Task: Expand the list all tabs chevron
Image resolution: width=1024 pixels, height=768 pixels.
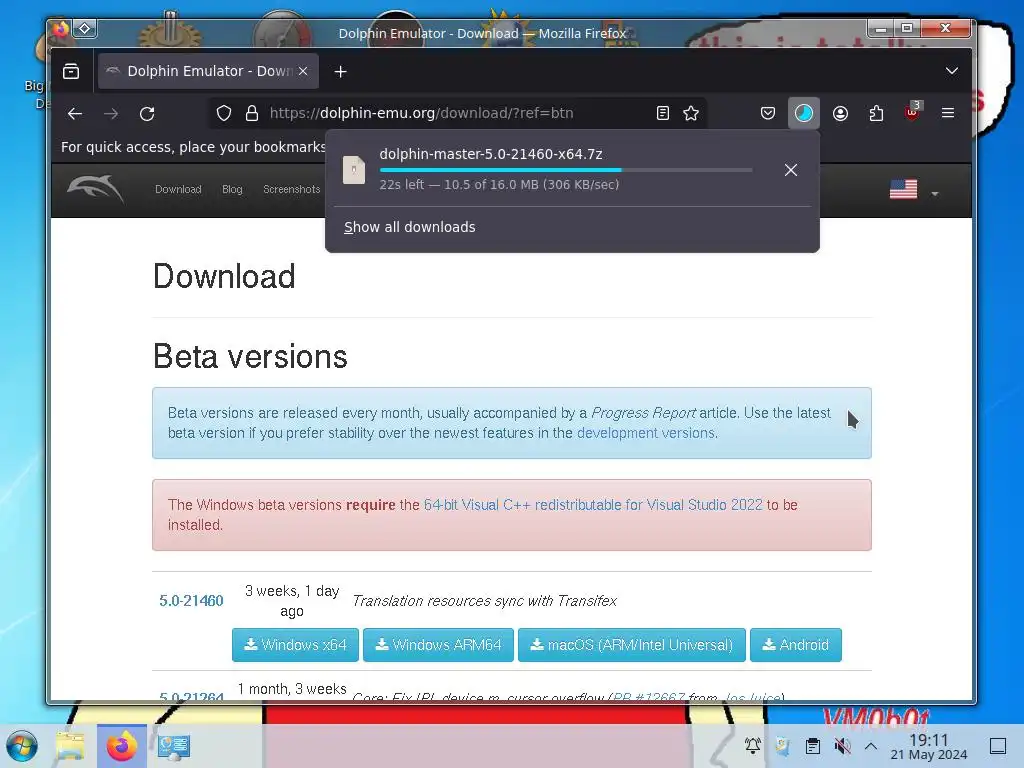Action: (x=952, y=71)
